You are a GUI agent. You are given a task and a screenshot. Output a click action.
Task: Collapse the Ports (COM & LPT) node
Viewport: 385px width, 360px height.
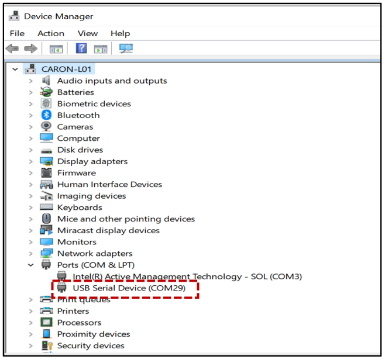tap(31, 265)
